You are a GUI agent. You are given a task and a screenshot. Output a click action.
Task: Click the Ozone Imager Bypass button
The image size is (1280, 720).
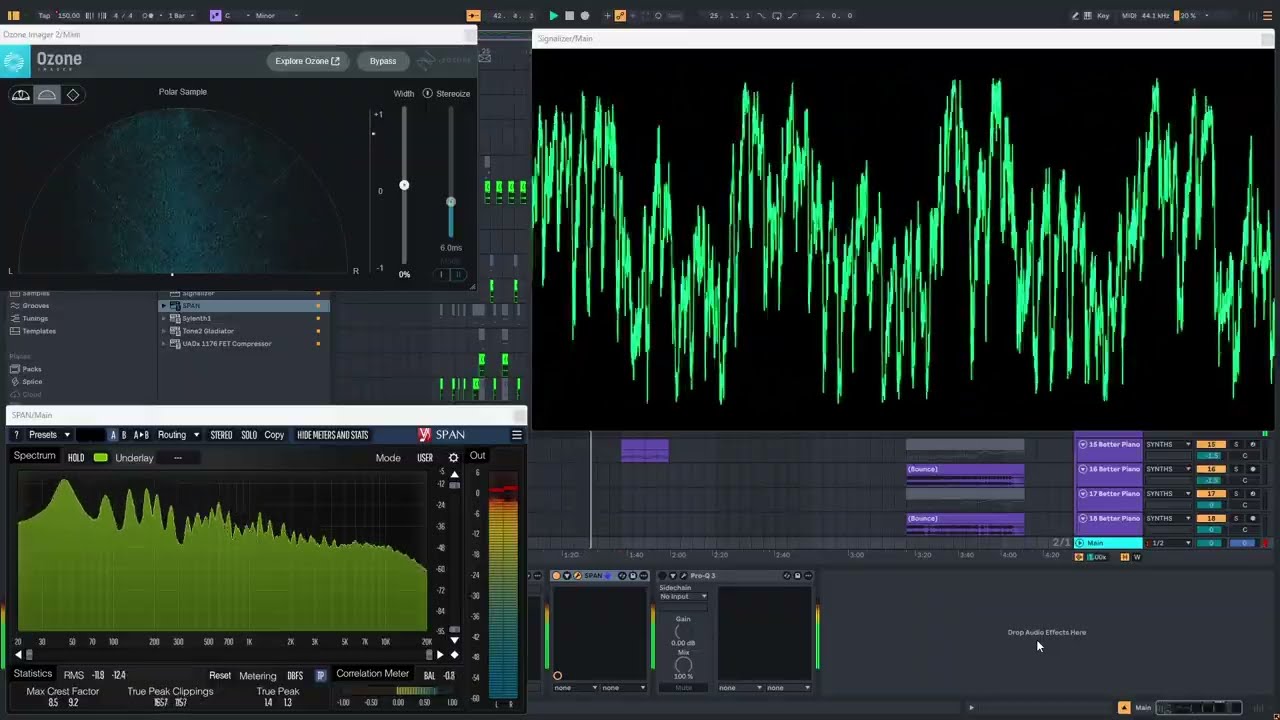click(383, 61)
